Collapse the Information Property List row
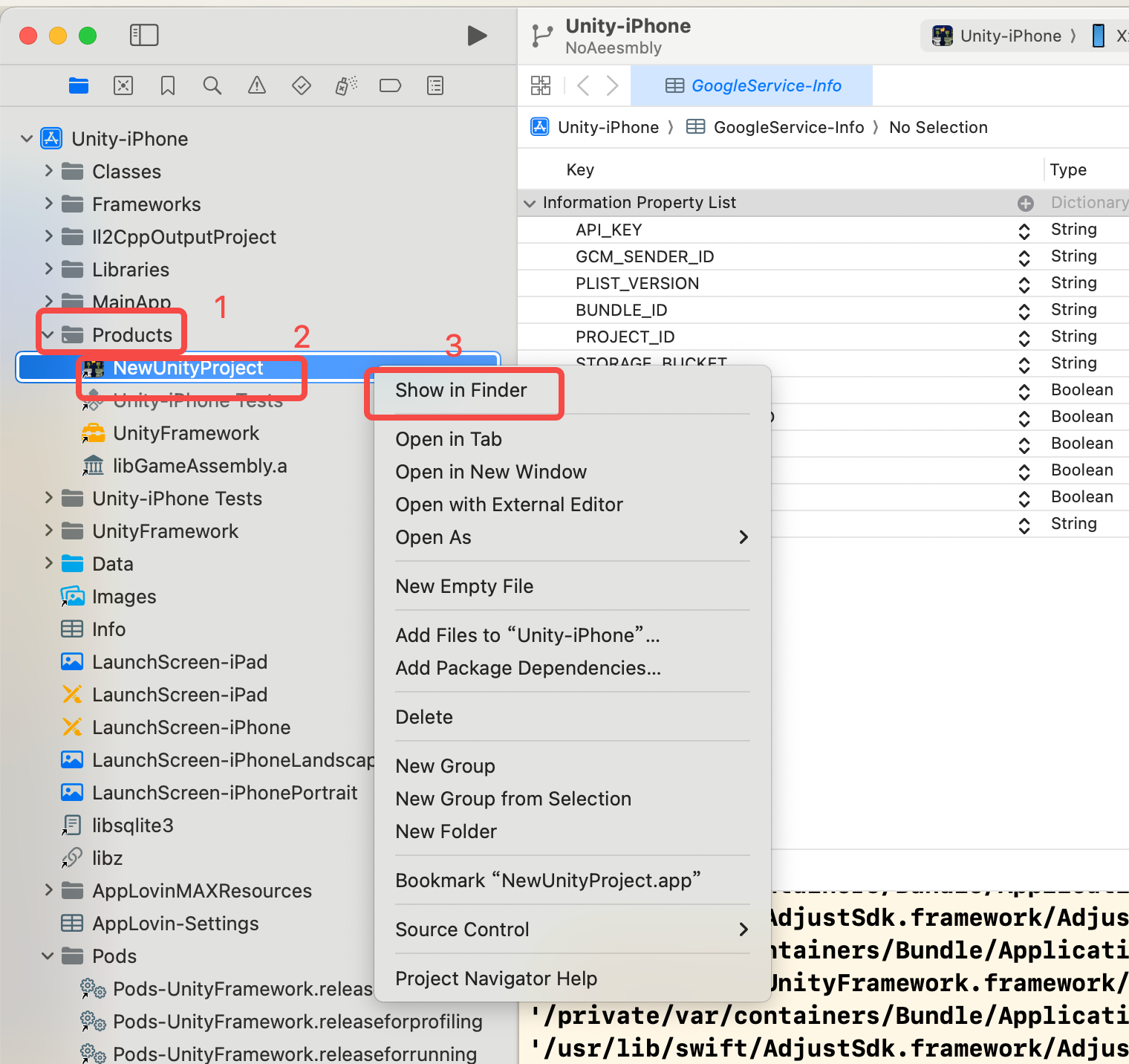This screenshot has width=1129, height=1064. click(x=530, y=203)
